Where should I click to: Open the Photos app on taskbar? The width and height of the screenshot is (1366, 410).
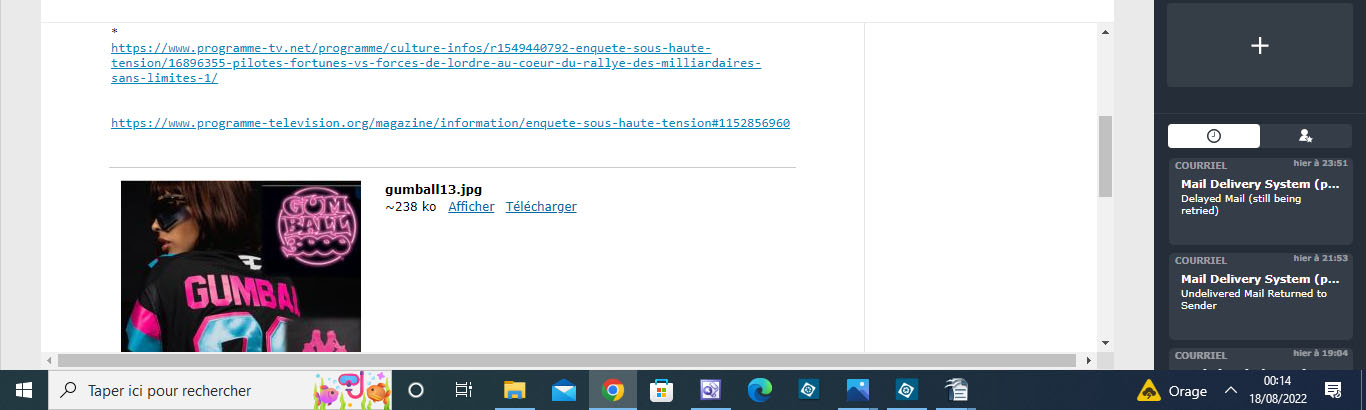pyautogui.click(x=858, y=390)
